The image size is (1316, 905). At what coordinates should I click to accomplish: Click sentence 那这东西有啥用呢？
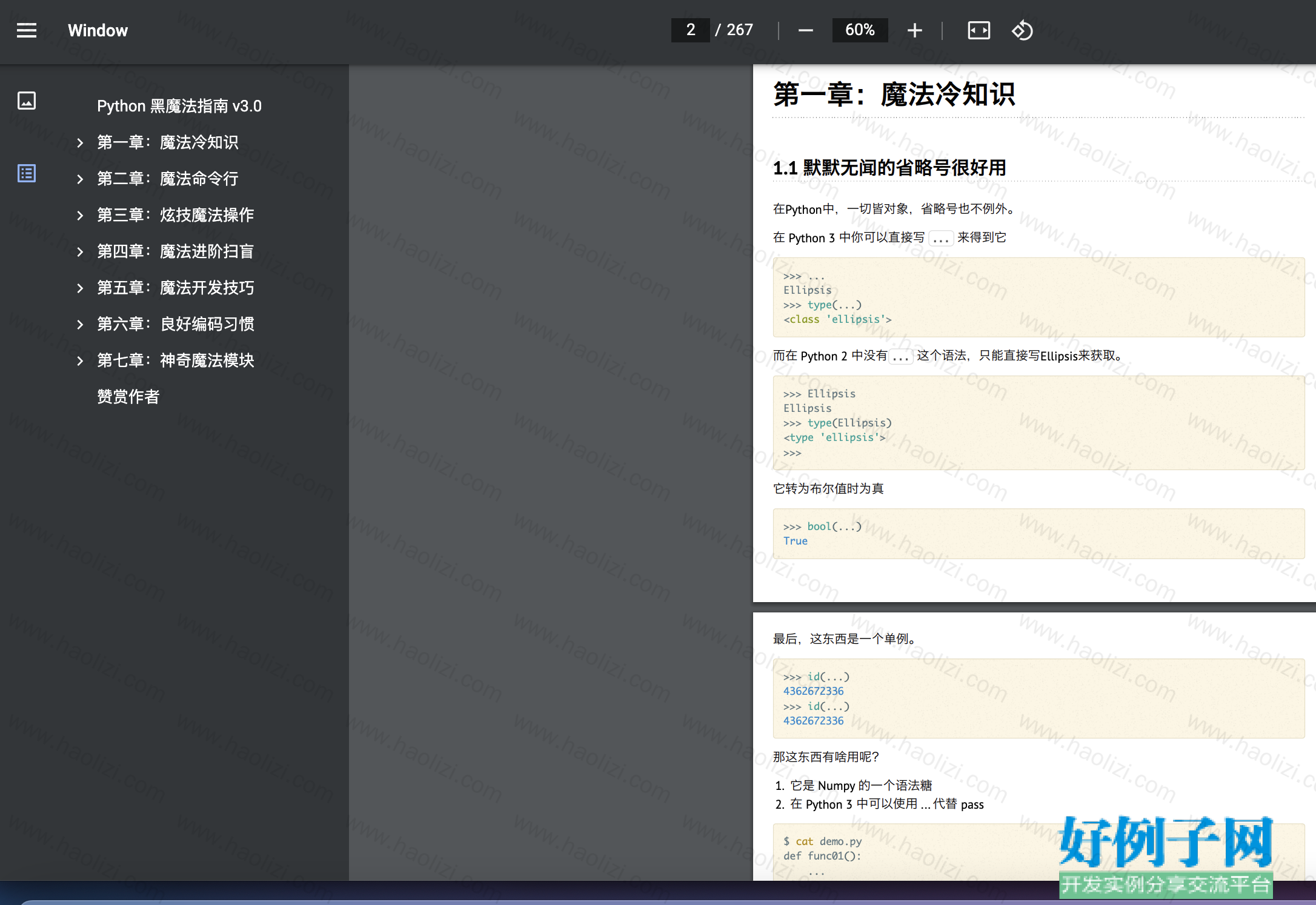click(x=826, y=757)
